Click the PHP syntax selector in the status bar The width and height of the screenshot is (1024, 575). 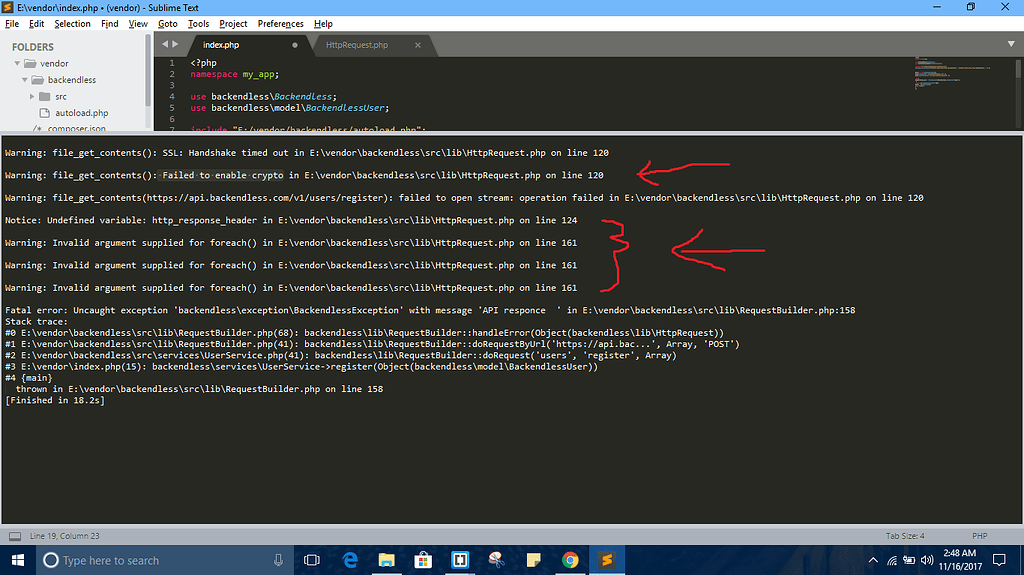pos(981,536)
